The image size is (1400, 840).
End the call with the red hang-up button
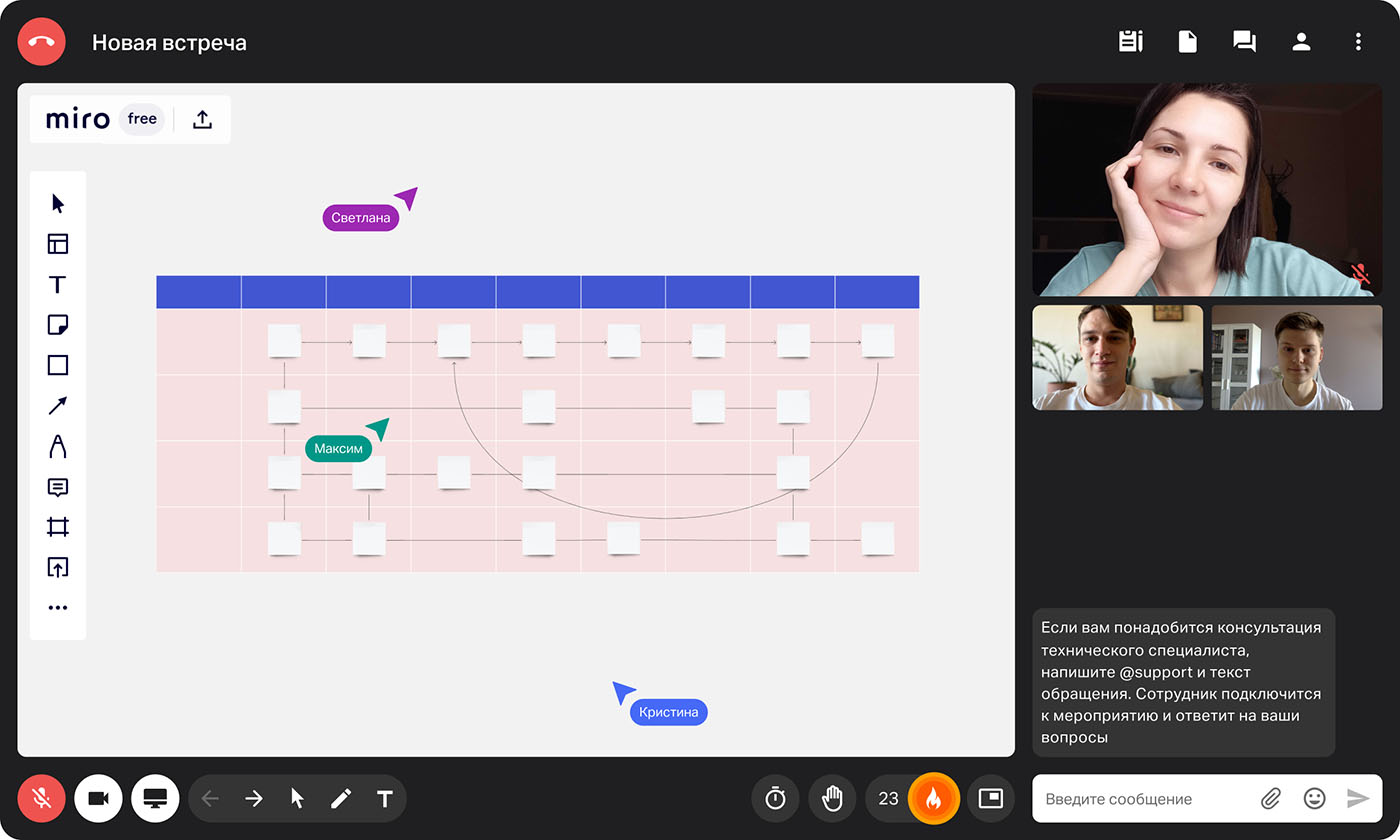click(41, 42)
